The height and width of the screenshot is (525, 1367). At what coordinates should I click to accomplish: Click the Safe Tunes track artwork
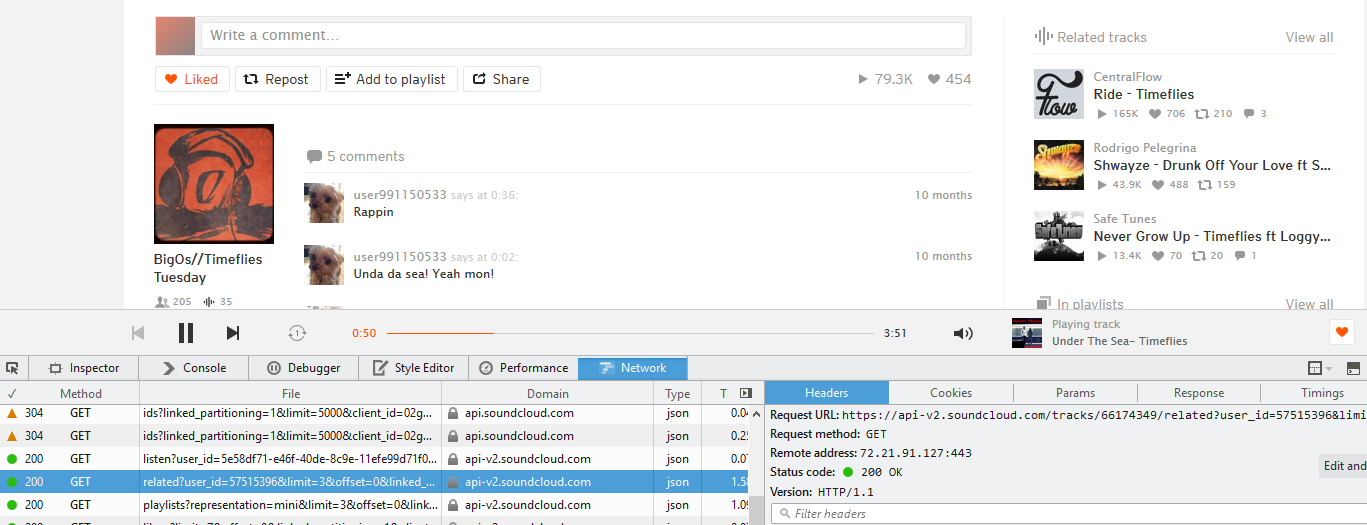coord(1059,236)
